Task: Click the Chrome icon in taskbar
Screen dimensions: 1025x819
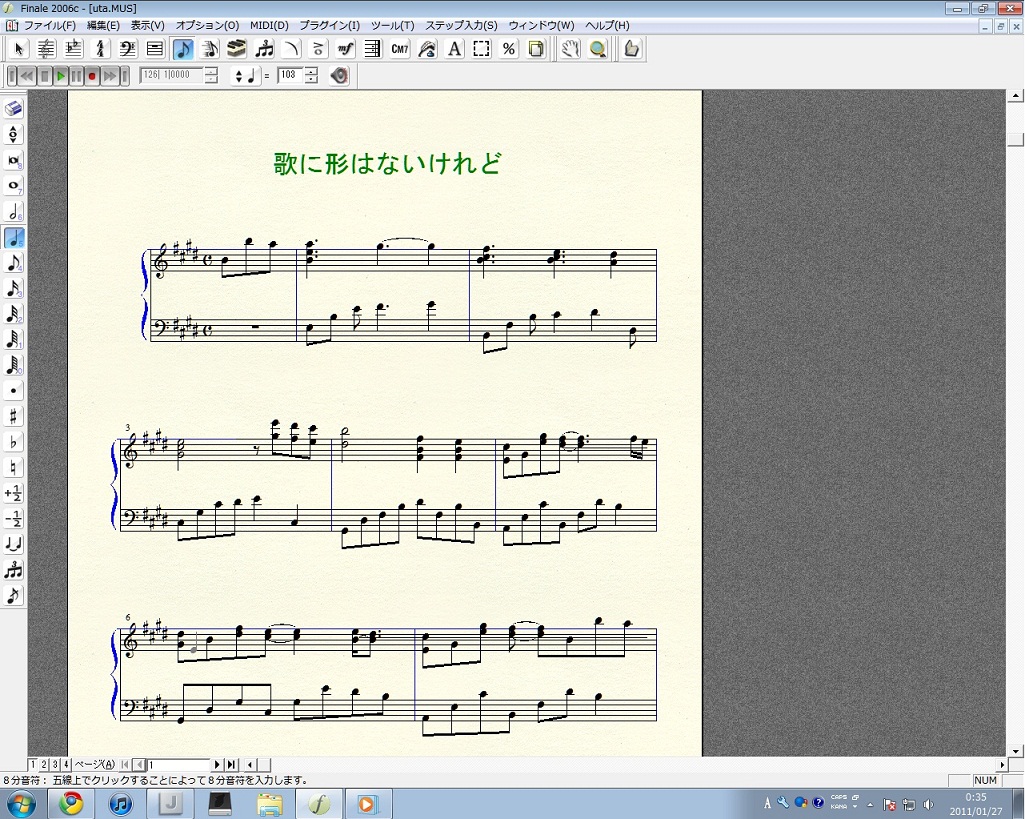Action: point(70,804)
